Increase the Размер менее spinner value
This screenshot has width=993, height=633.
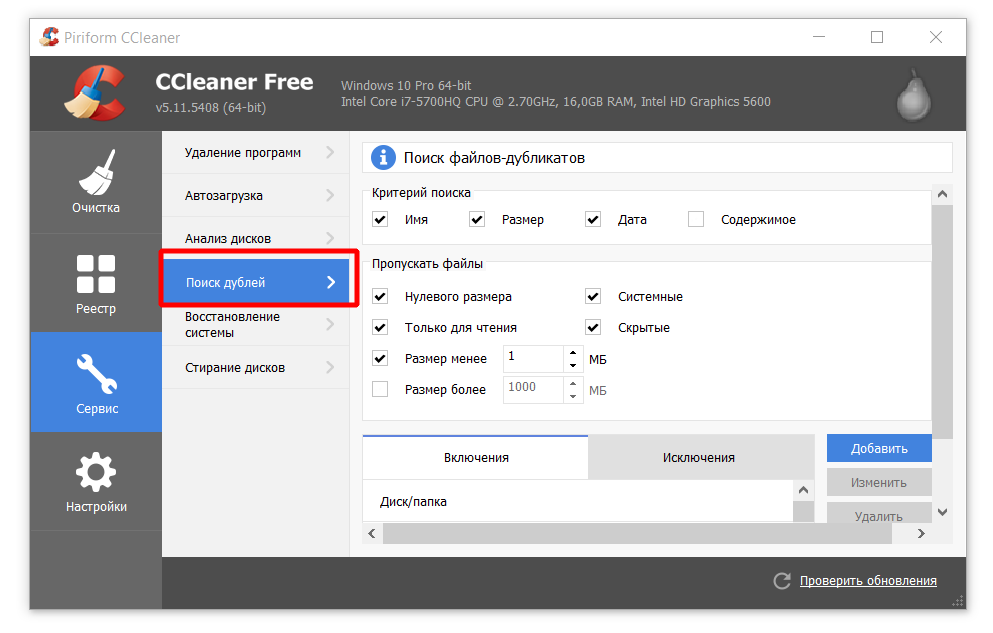coord(572,352)
